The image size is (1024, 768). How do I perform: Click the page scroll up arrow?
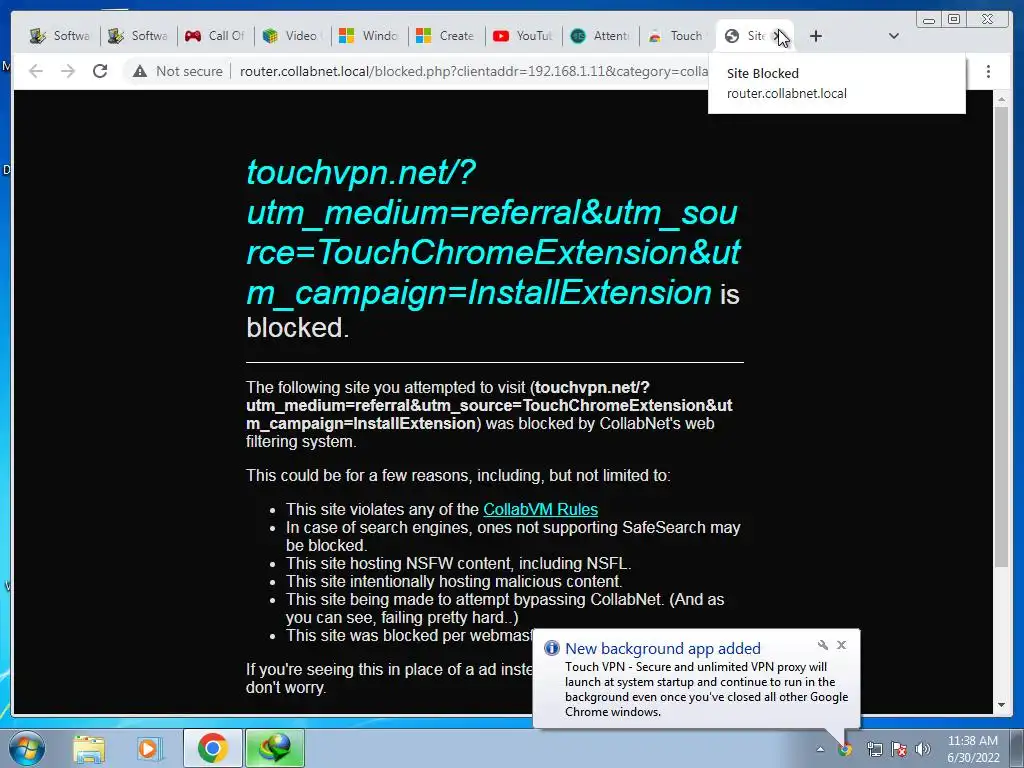point(1001,99)
